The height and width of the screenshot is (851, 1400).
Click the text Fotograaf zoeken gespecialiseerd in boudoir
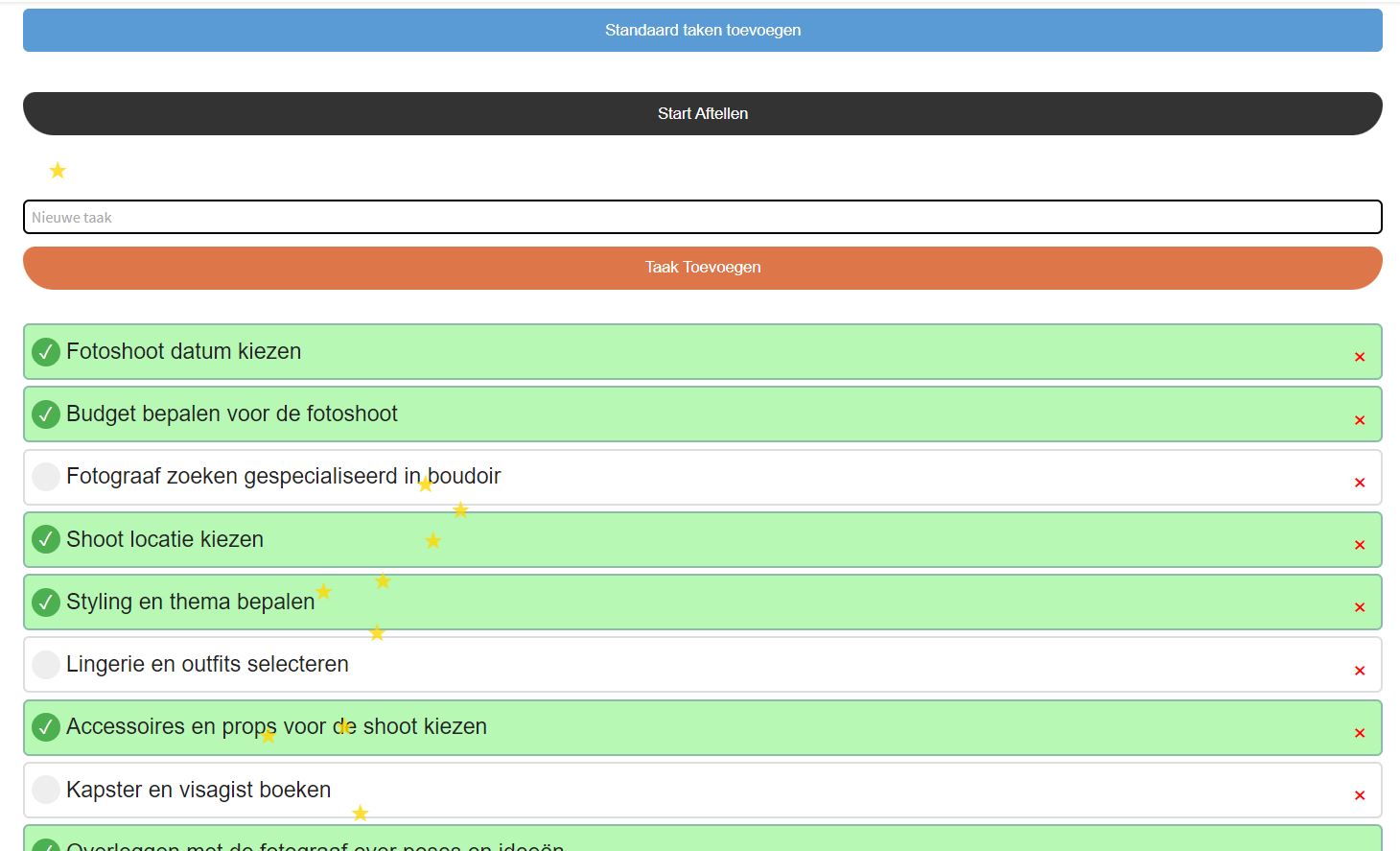283,476
